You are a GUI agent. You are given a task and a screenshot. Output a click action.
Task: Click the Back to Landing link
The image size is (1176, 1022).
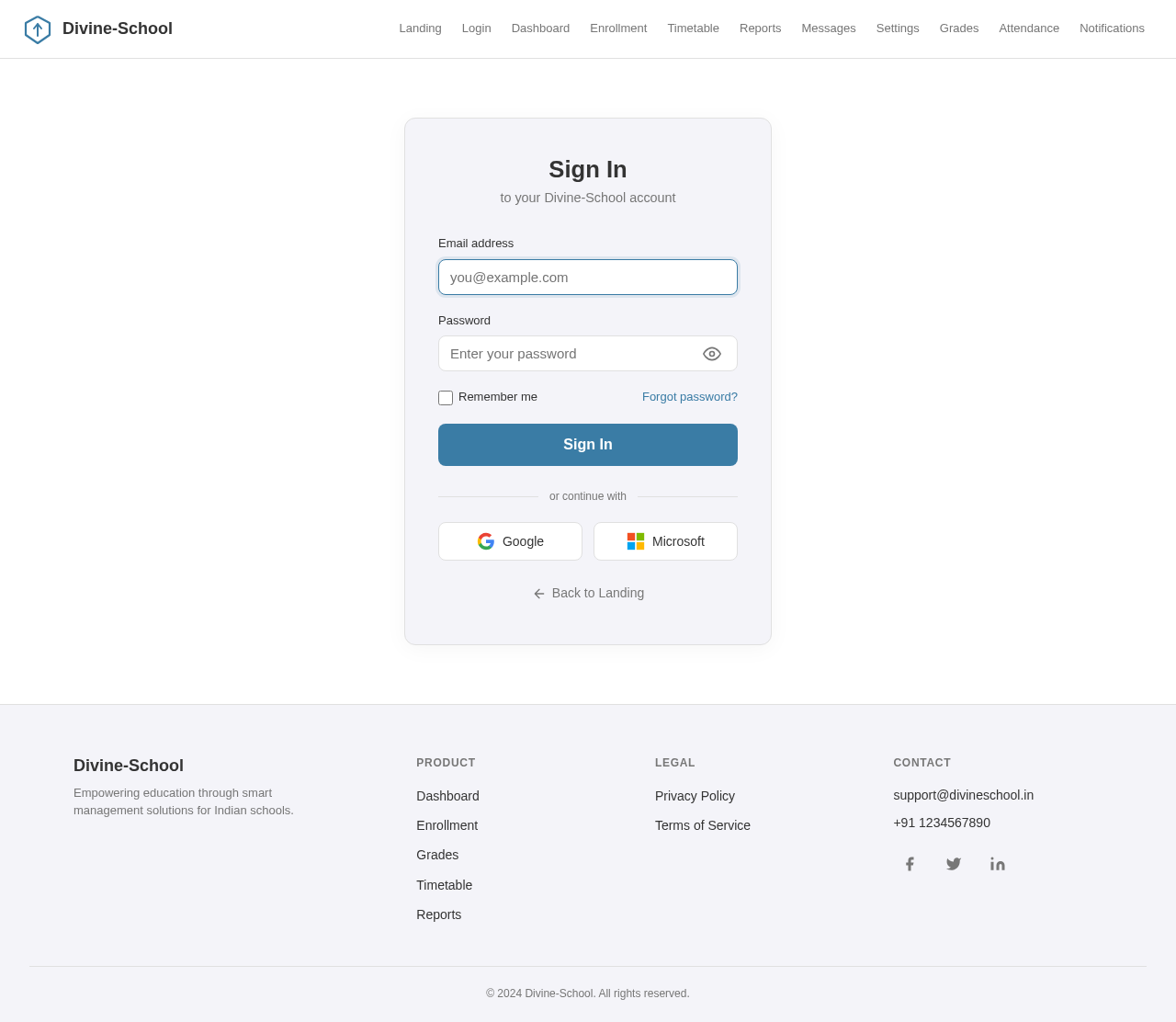588,593
